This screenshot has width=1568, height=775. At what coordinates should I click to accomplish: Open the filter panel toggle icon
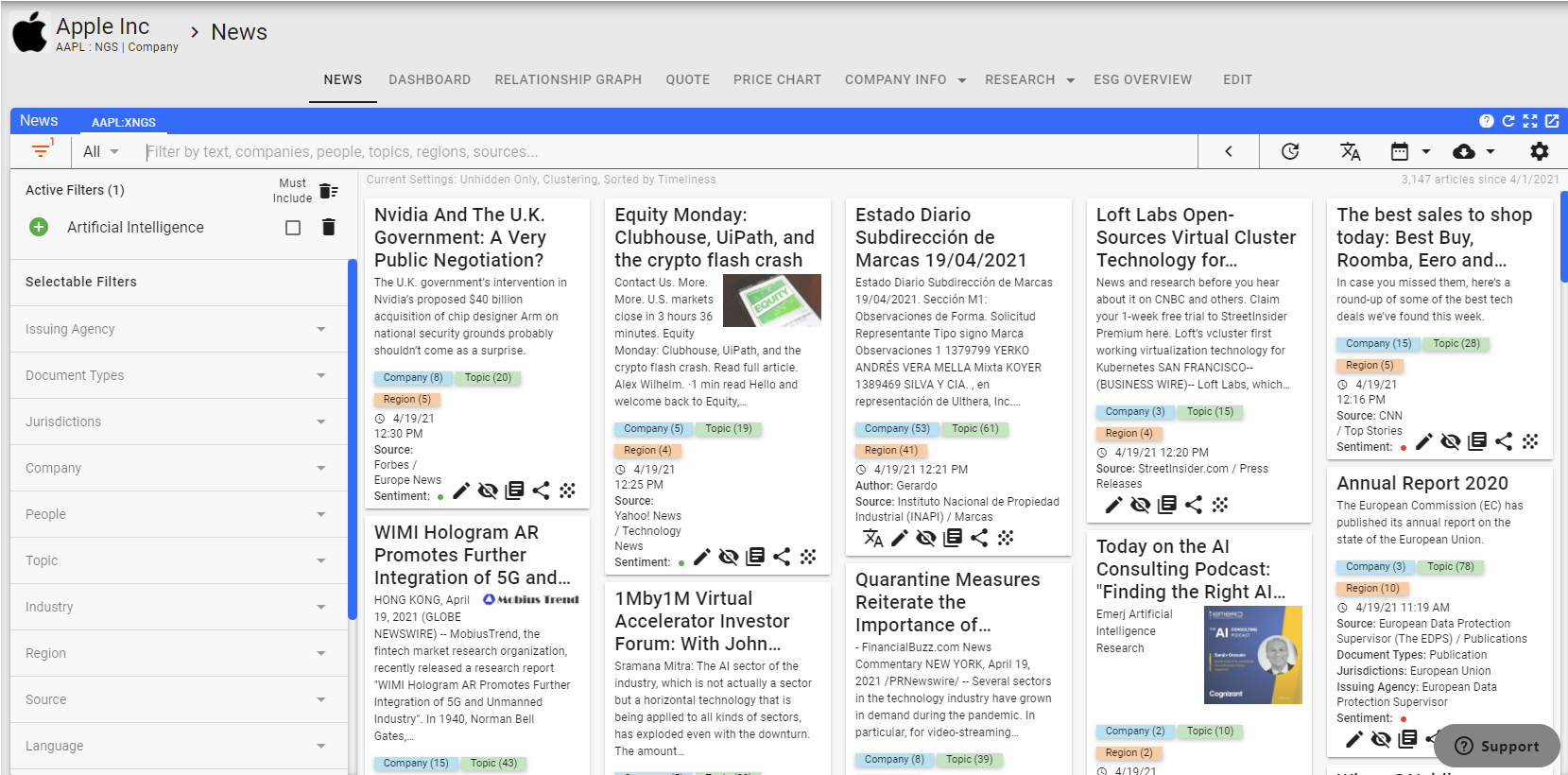[x=42, y=150]
